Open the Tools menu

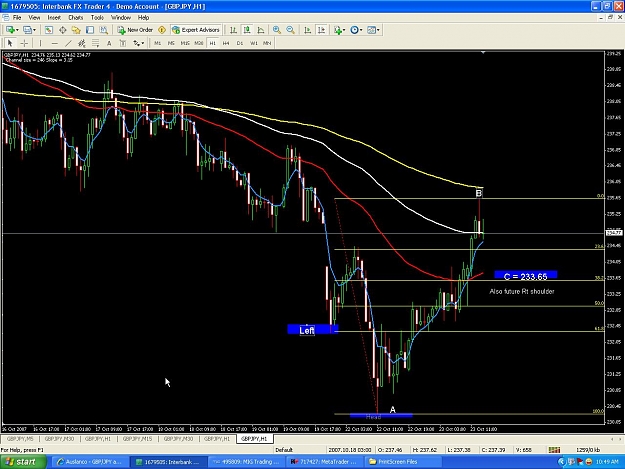click(97, 18)
